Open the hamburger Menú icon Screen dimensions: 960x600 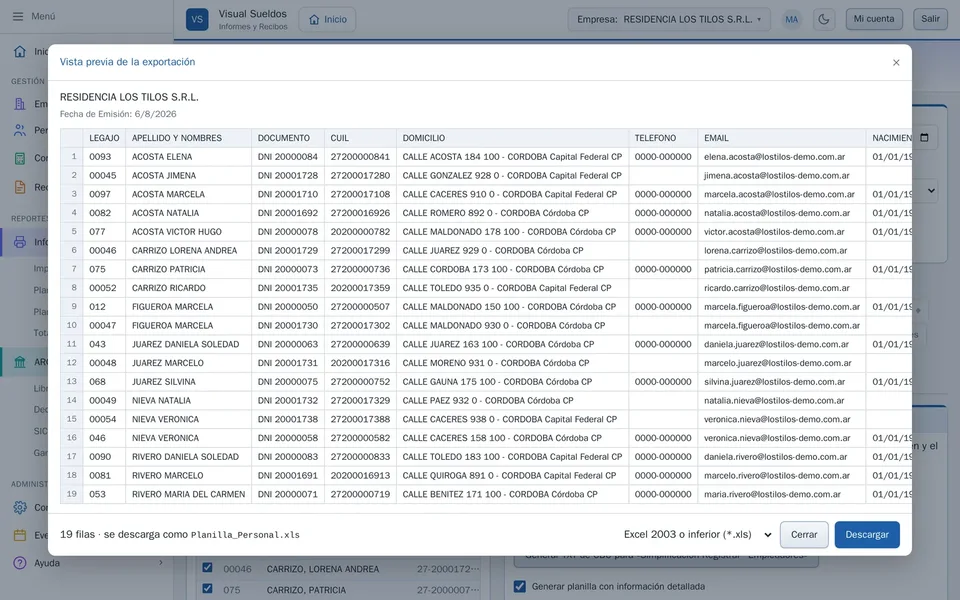click(x=18, y=17)
